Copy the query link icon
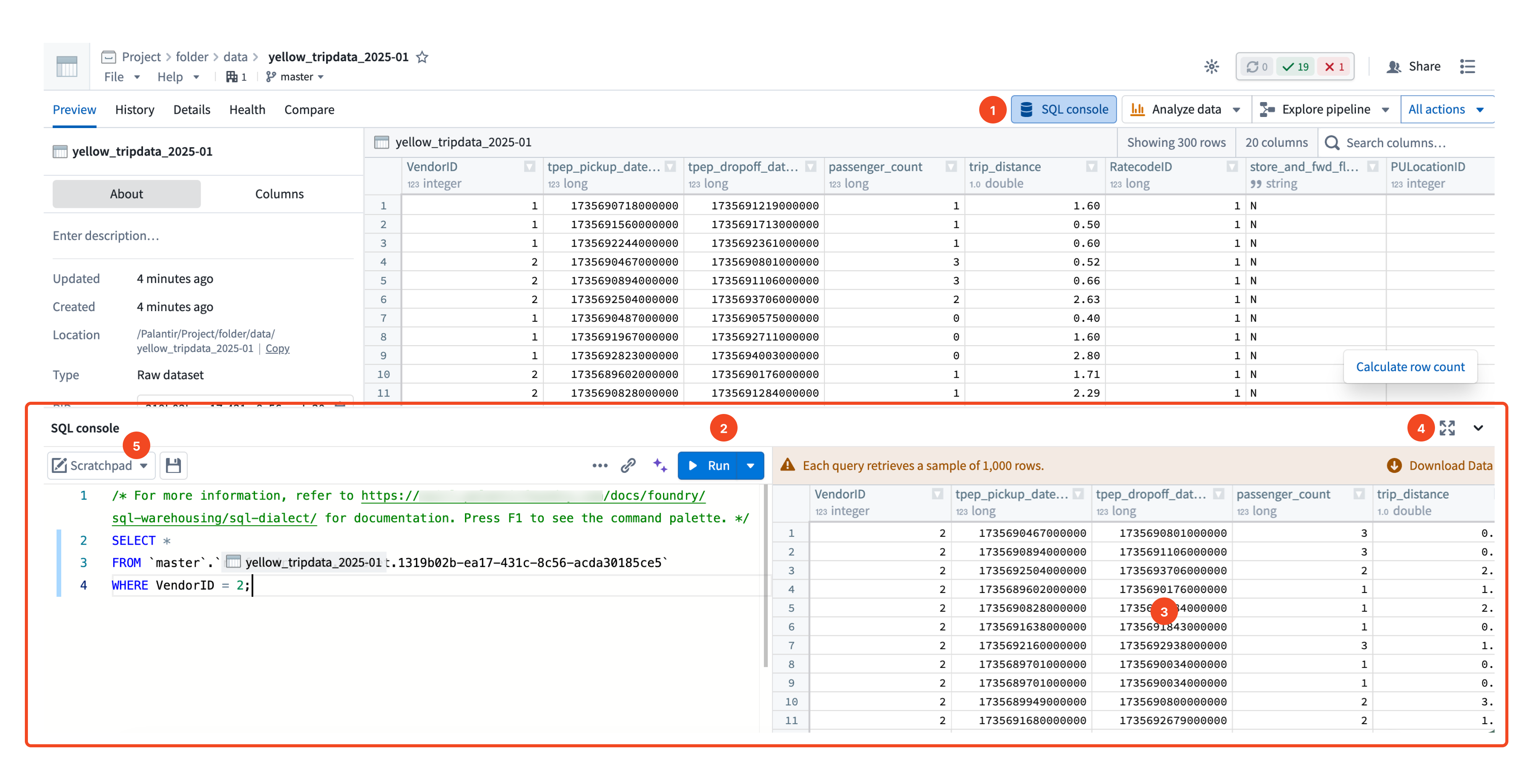 [628, 466]
